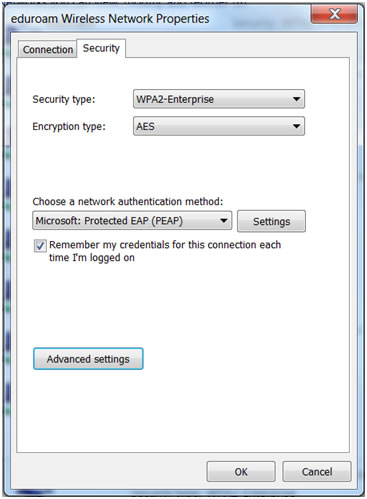Viewport: 367px width, 499px height.
Task: Expand the network authentication method dropdown
Action: [x=132, y=220]
